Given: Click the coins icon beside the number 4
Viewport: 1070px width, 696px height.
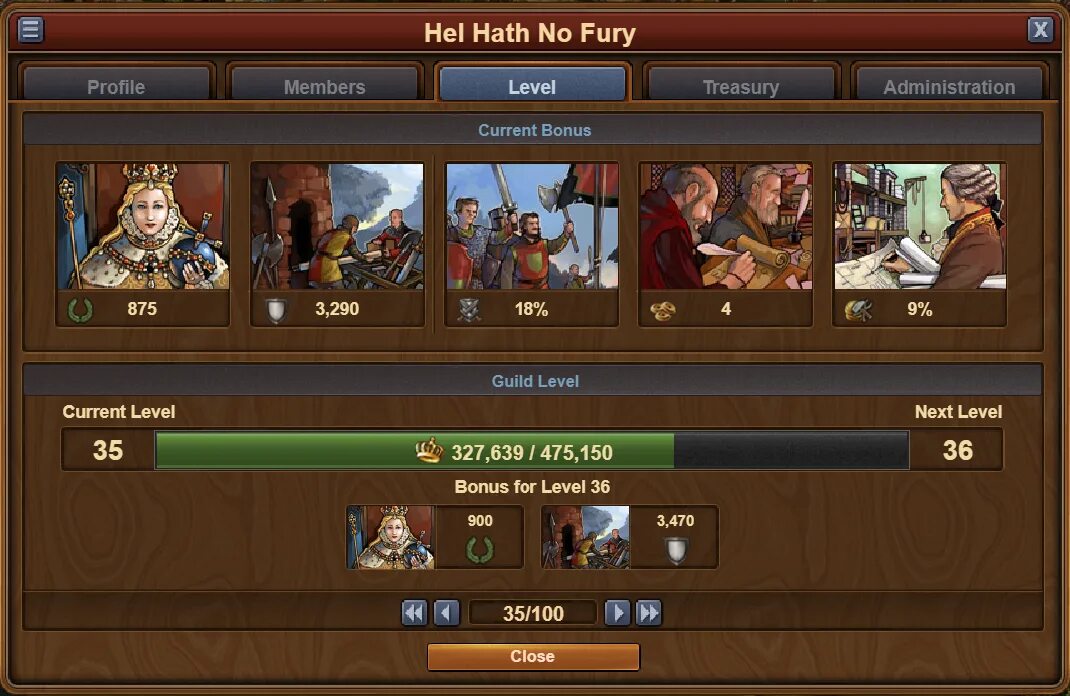Looking at the screenshot, I should (663, 310).
